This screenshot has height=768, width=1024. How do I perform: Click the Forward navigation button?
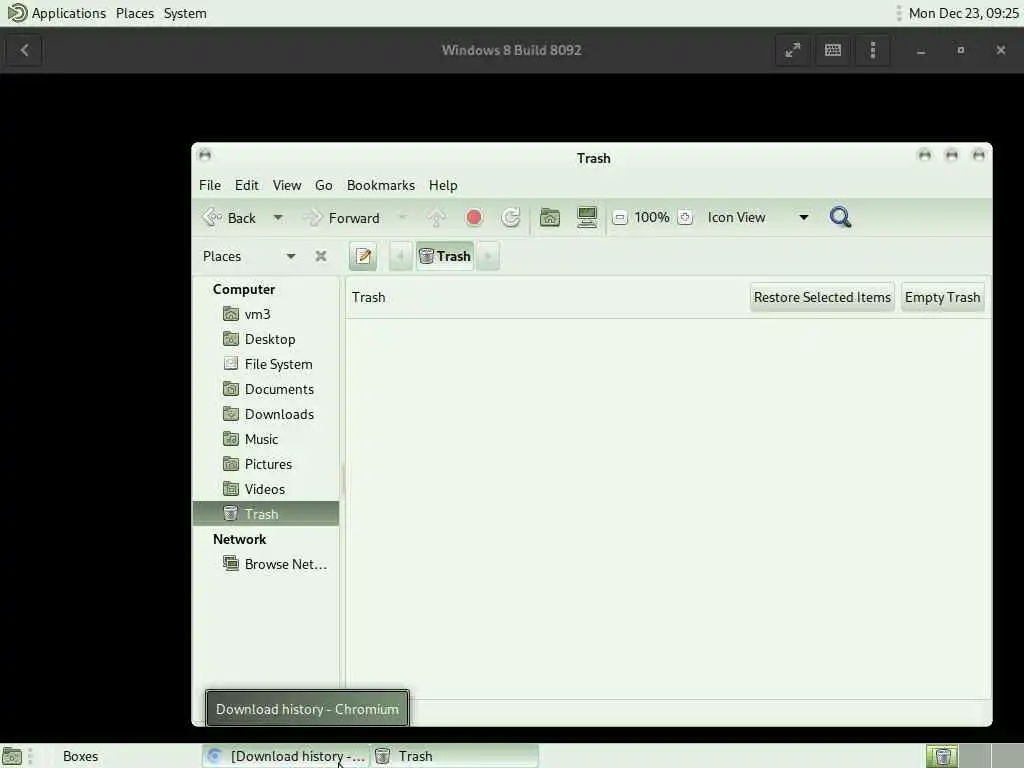click(x=342, y=217)
